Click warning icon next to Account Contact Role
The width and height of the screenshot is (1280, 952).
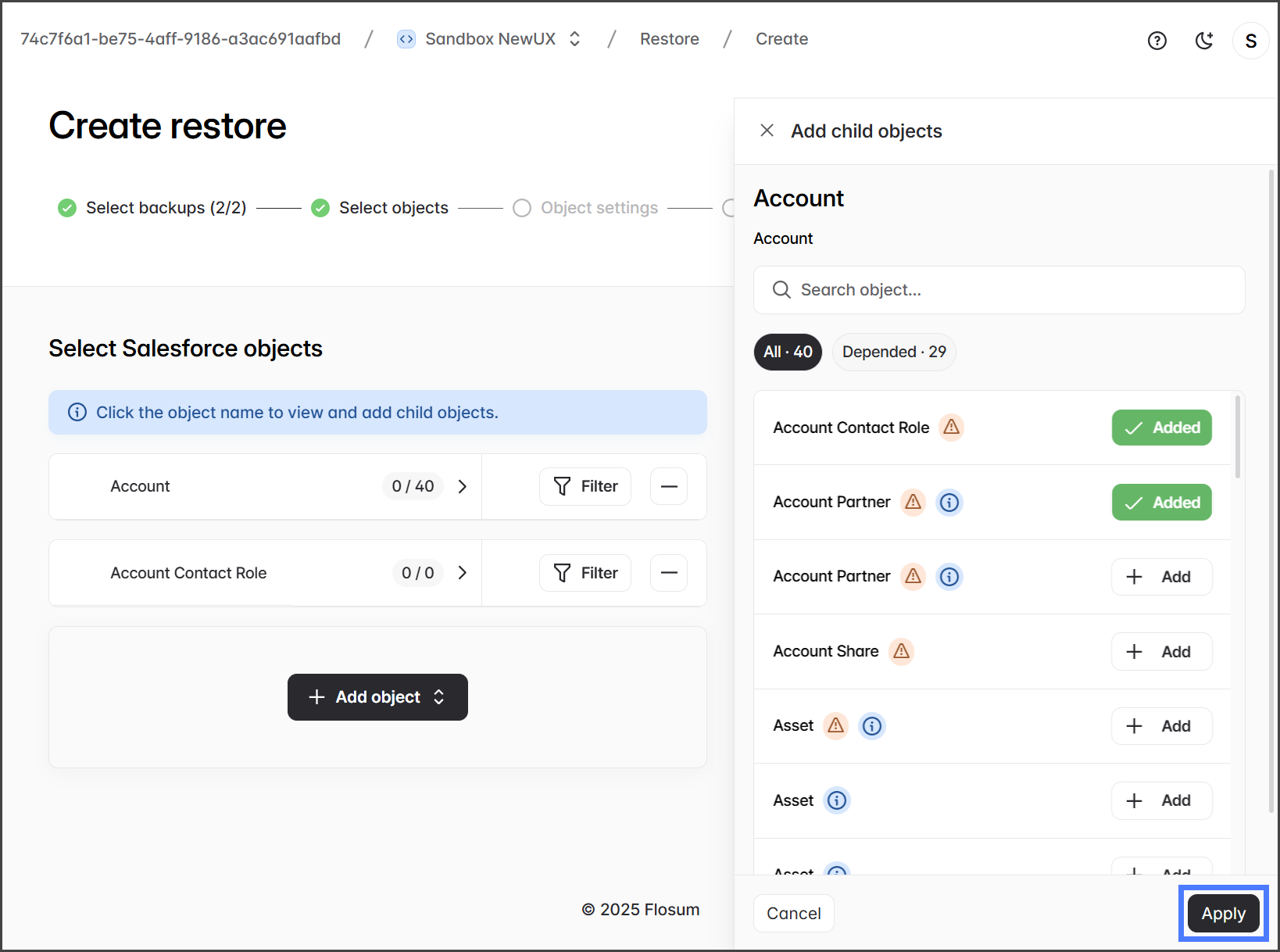[951, 428]
